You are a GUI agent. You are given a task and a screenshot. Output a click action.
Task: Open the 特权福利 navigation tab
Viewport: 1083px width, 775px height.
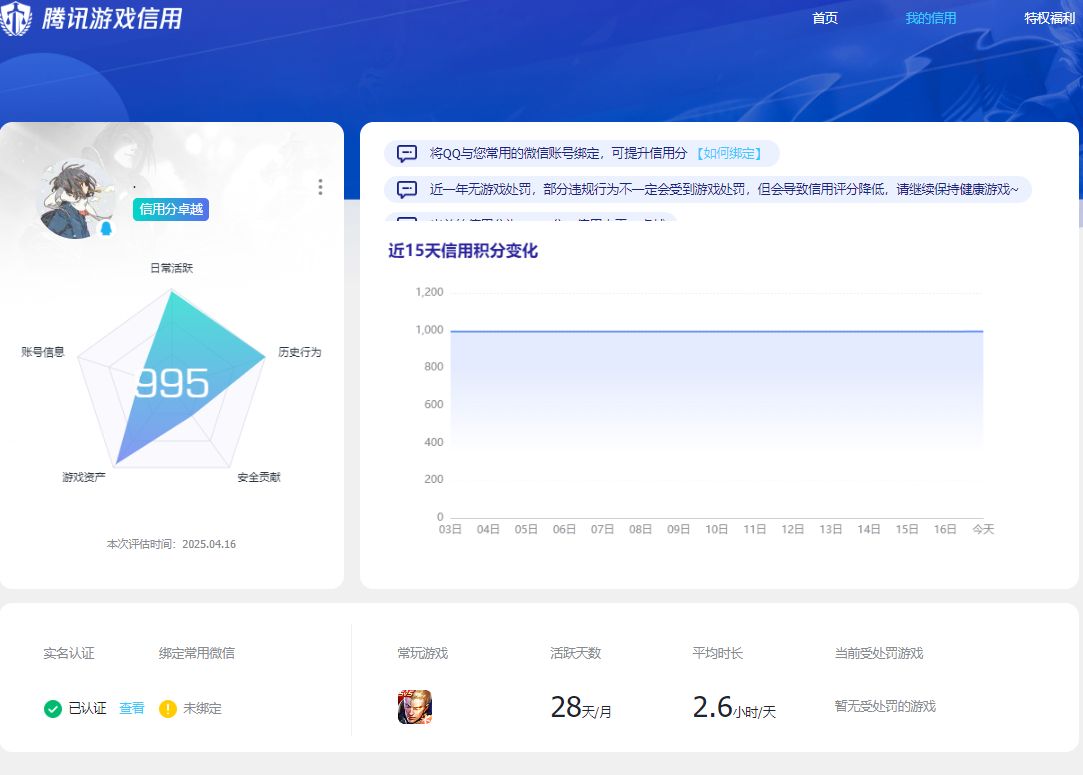pyautogui.click(x=1050, y=18)
